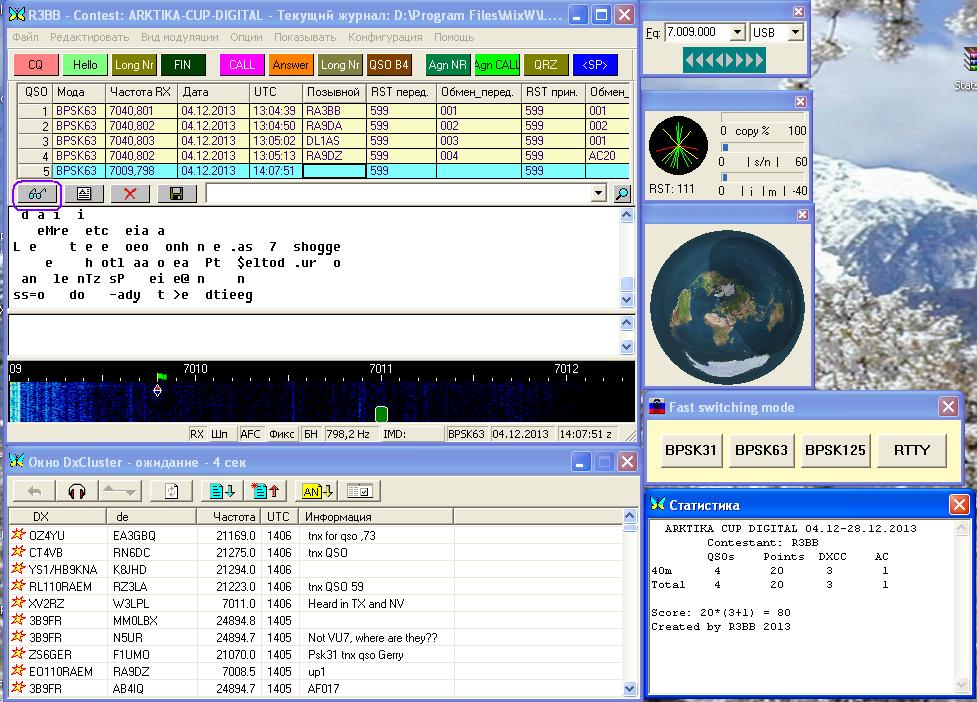Click the yellow AN filter icon in DxCluster
The width and height of the screenshot is (977, 702).
317,491
